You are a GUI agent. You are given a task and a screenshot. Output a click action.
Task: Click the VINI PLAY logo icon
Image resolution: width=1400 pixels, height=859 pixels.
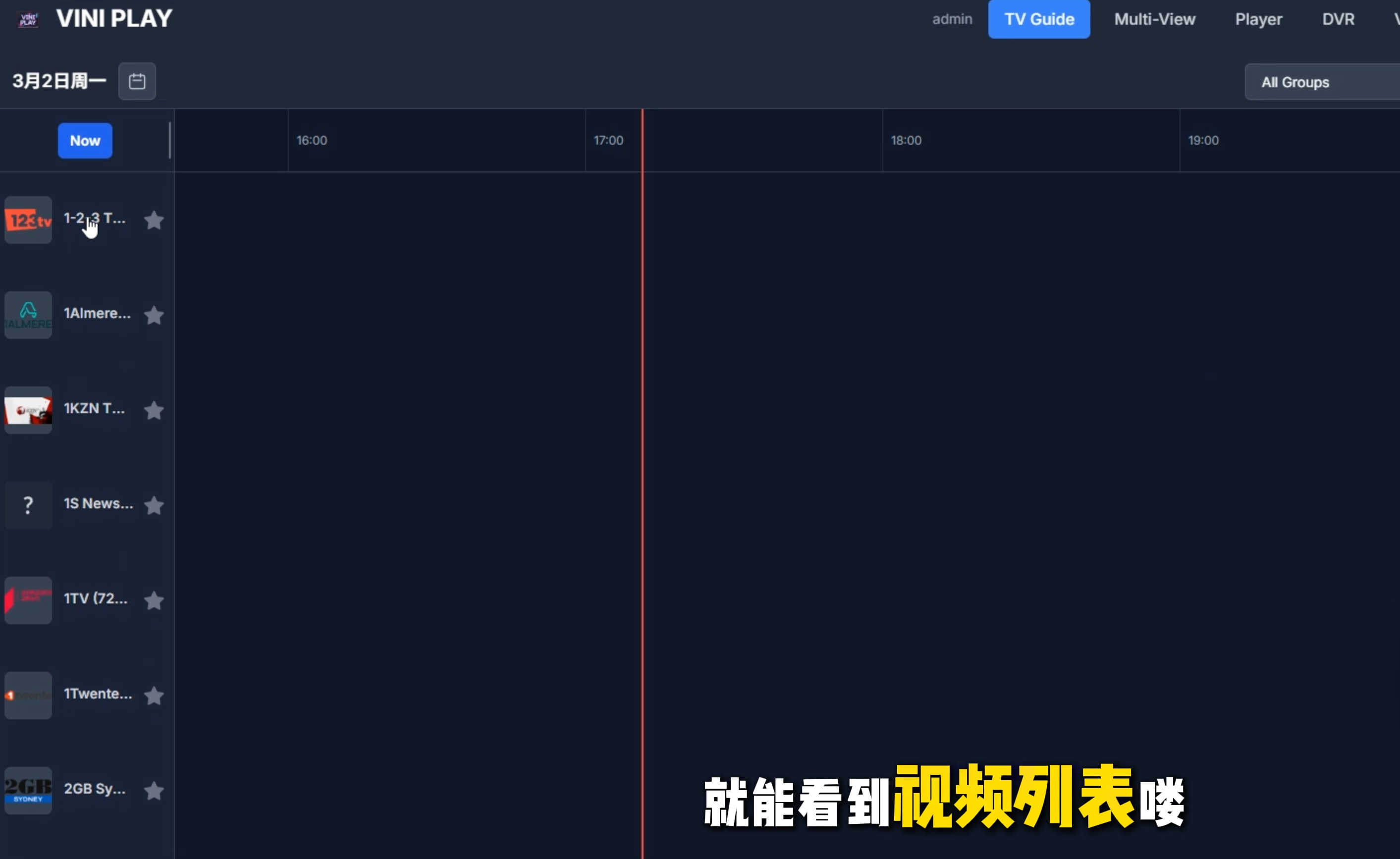coord(28,19)
